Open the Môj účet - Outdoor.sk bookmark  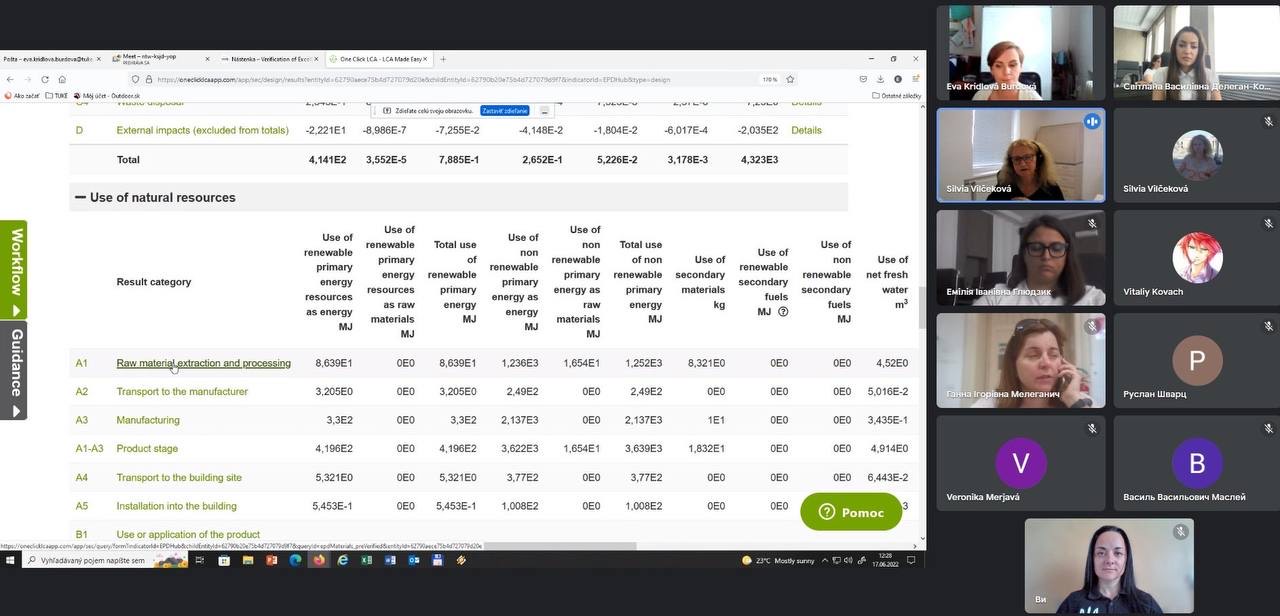(x=107, y=96)
